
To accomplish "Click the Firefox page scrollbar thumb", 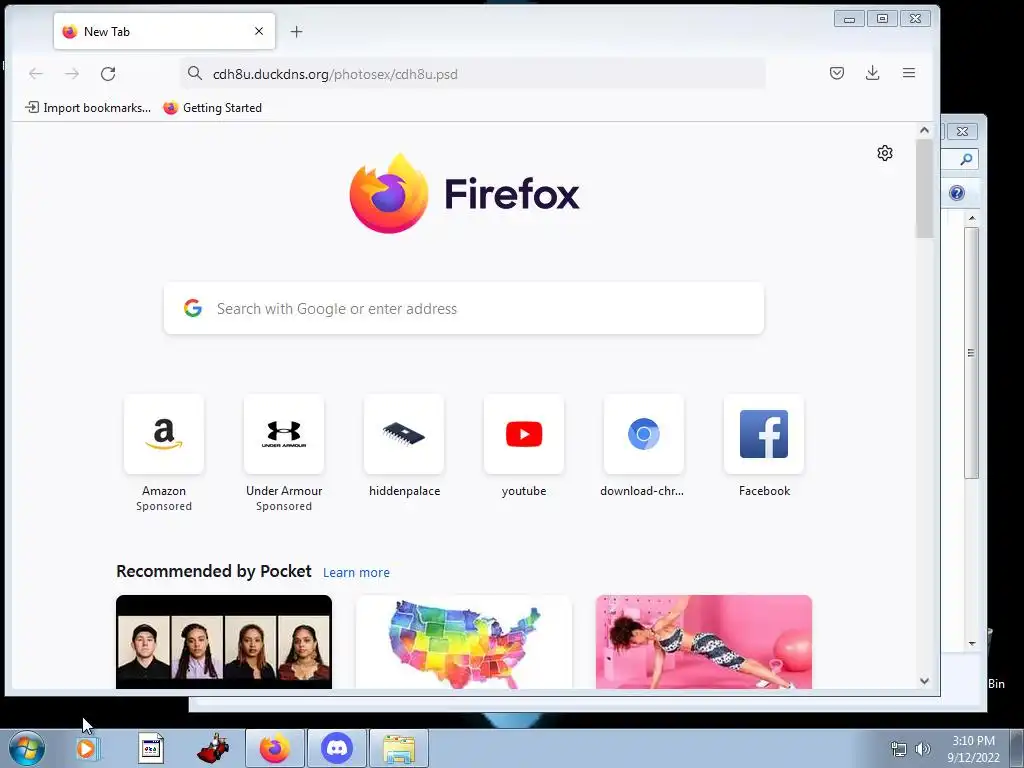I will pyautogui.click(x=924, y=189).
